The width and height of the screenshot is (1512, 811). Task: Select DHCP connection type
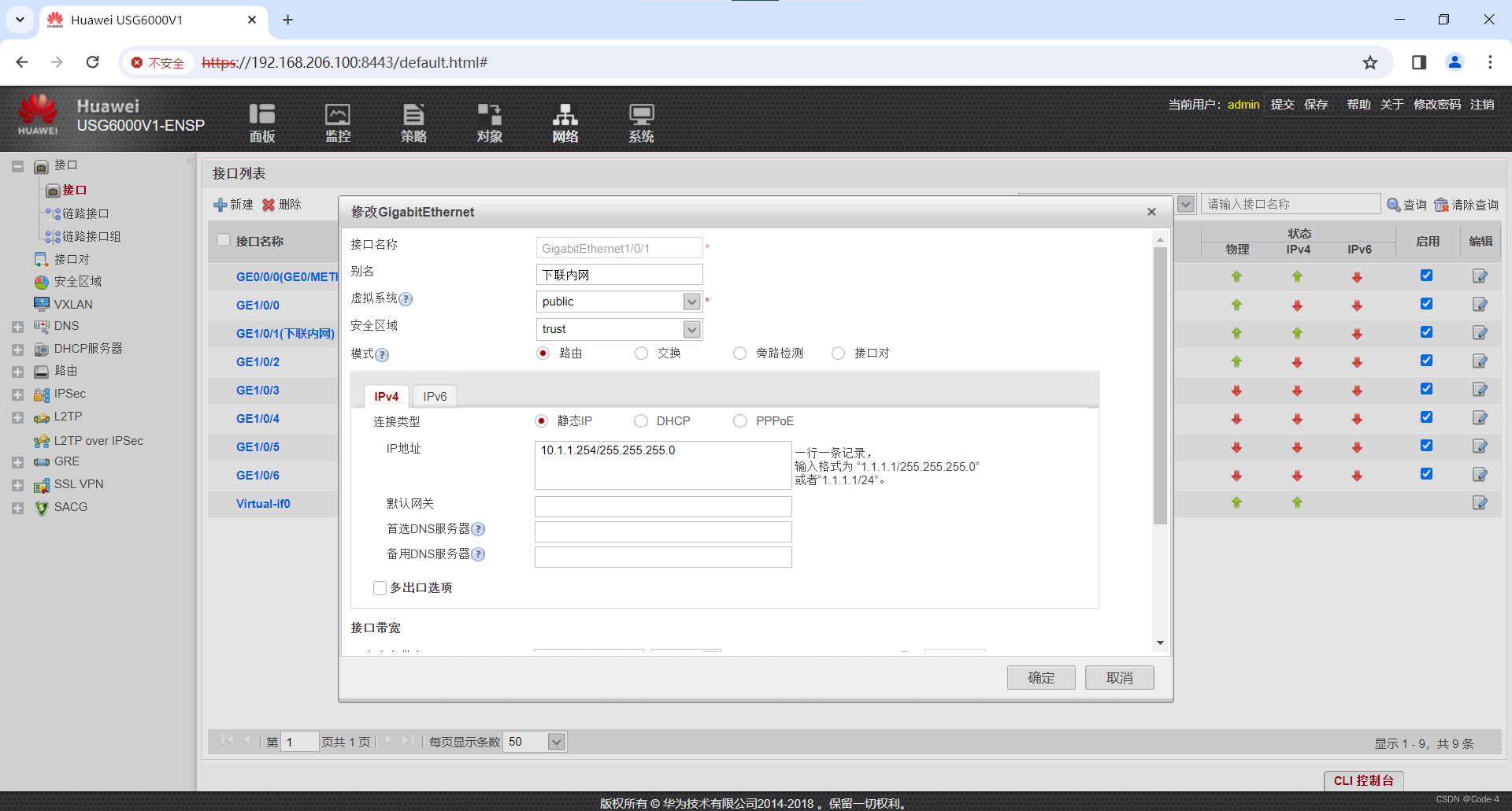[641, 421]
